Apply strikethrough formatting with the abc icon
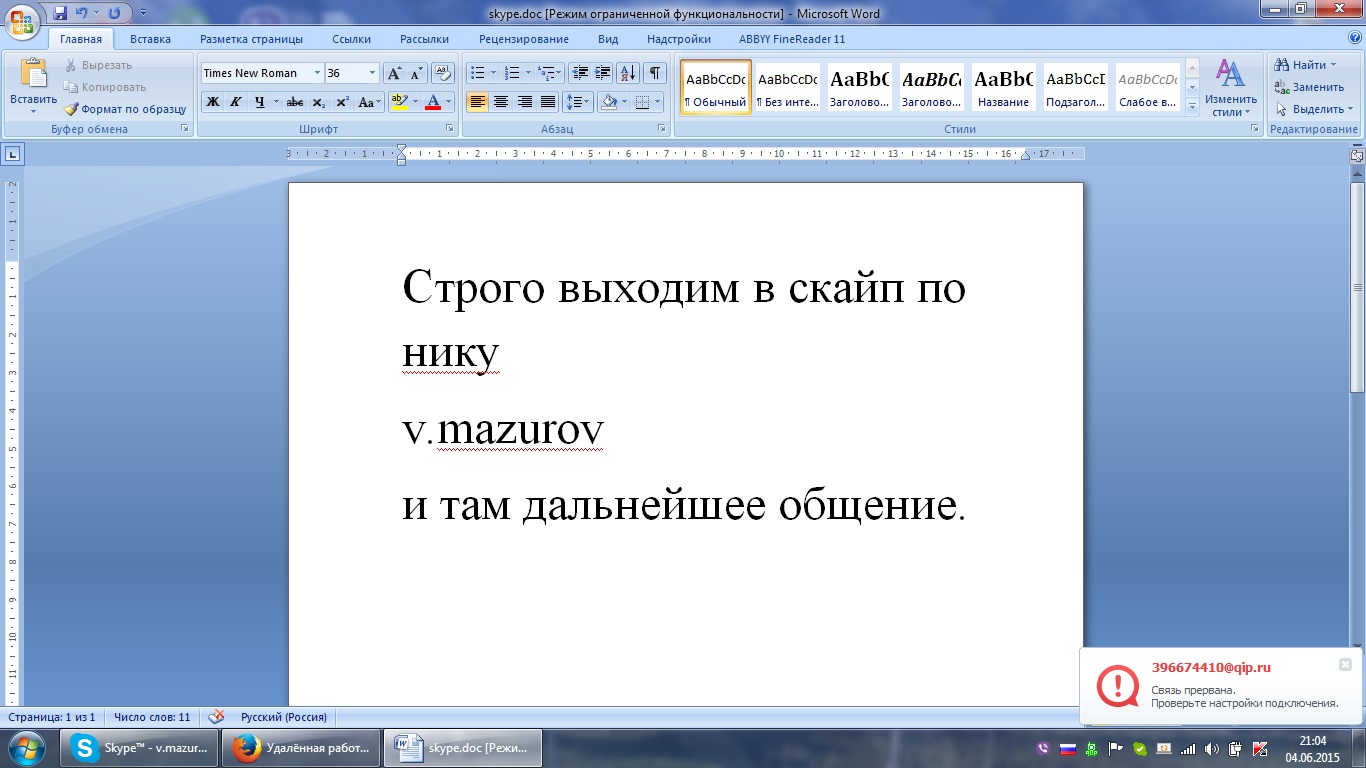Screen dimensions: 1366x768 point(294,102)
